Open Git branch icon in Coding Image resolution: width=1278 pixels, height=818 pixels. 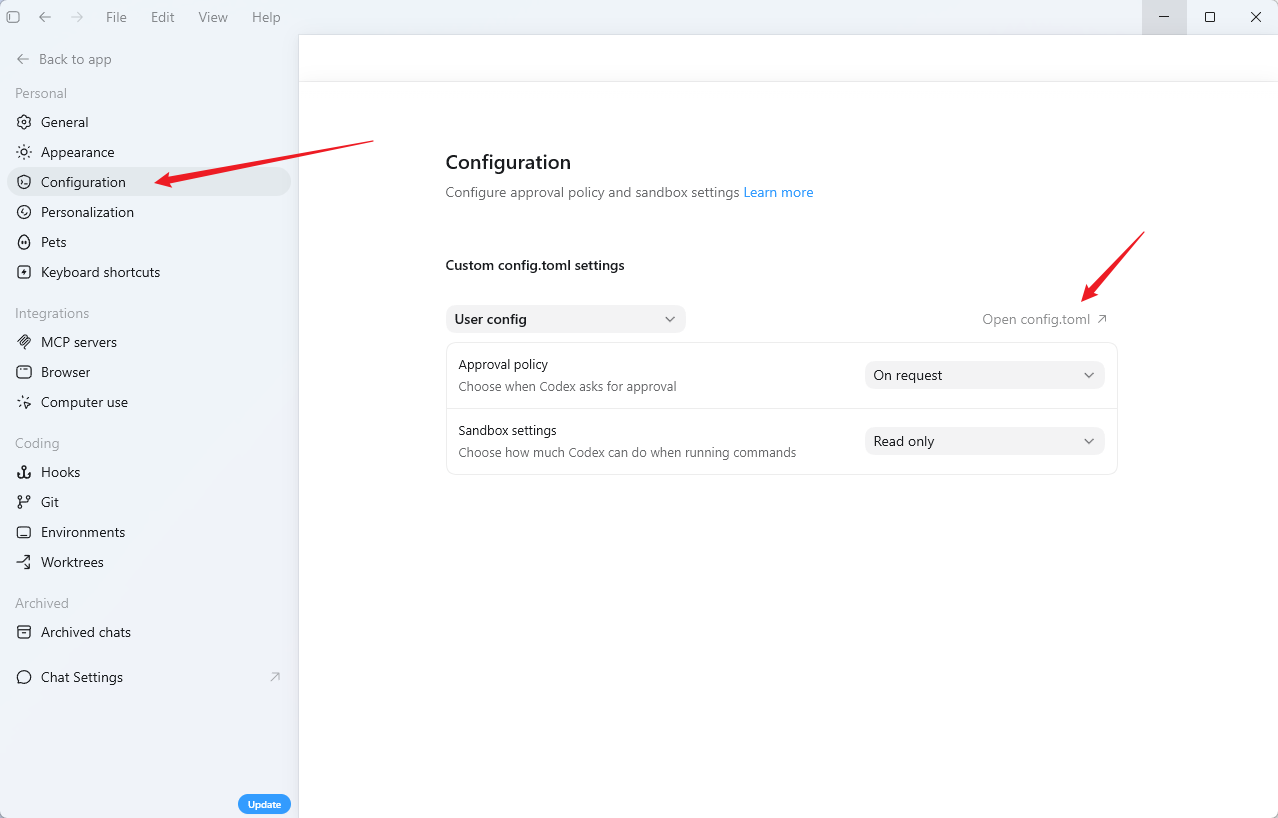coord(24,502)
